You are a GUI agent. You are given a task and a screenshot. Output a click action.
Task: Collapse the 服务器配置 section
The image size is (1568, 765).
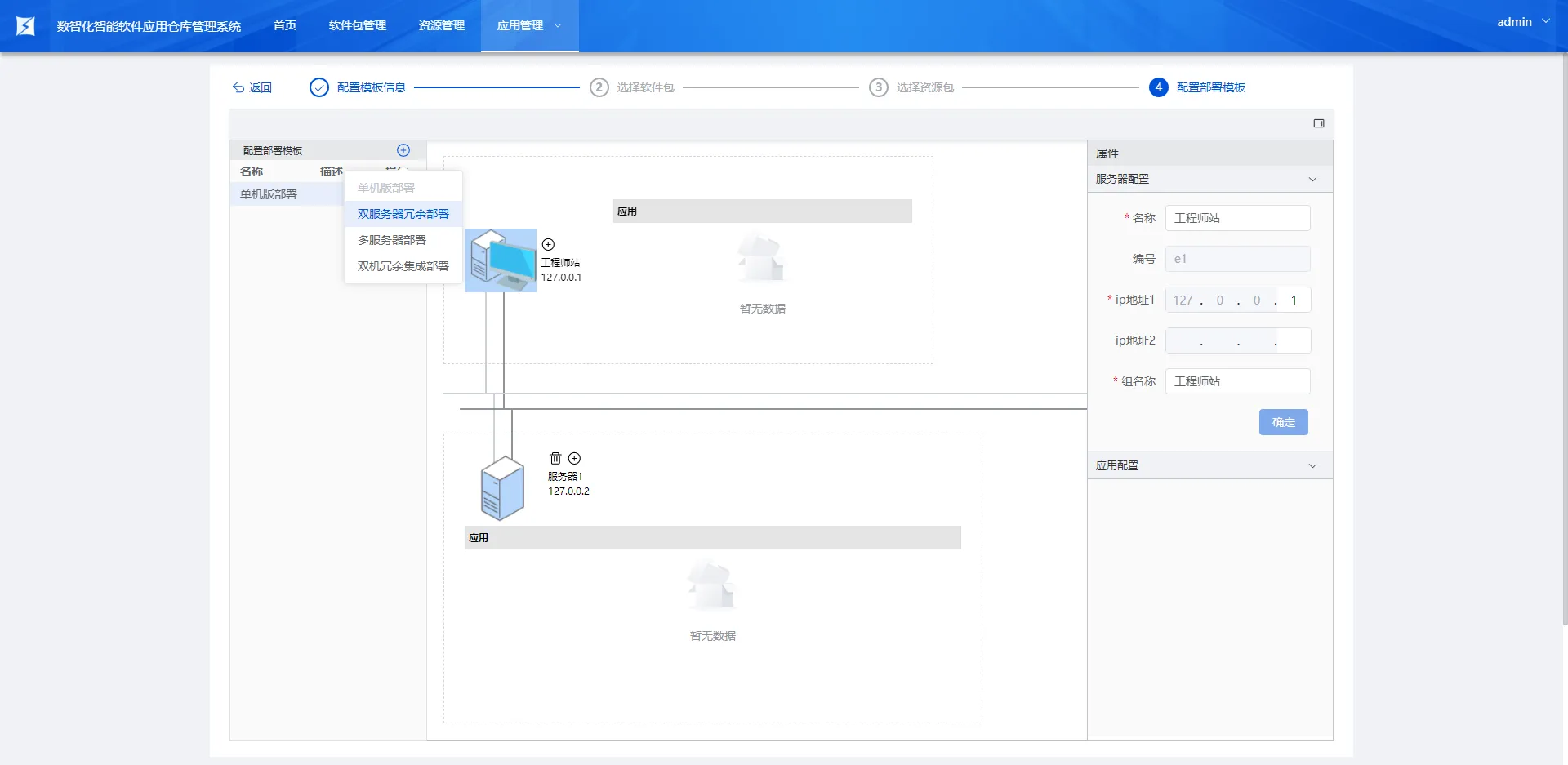(1312, 179)
